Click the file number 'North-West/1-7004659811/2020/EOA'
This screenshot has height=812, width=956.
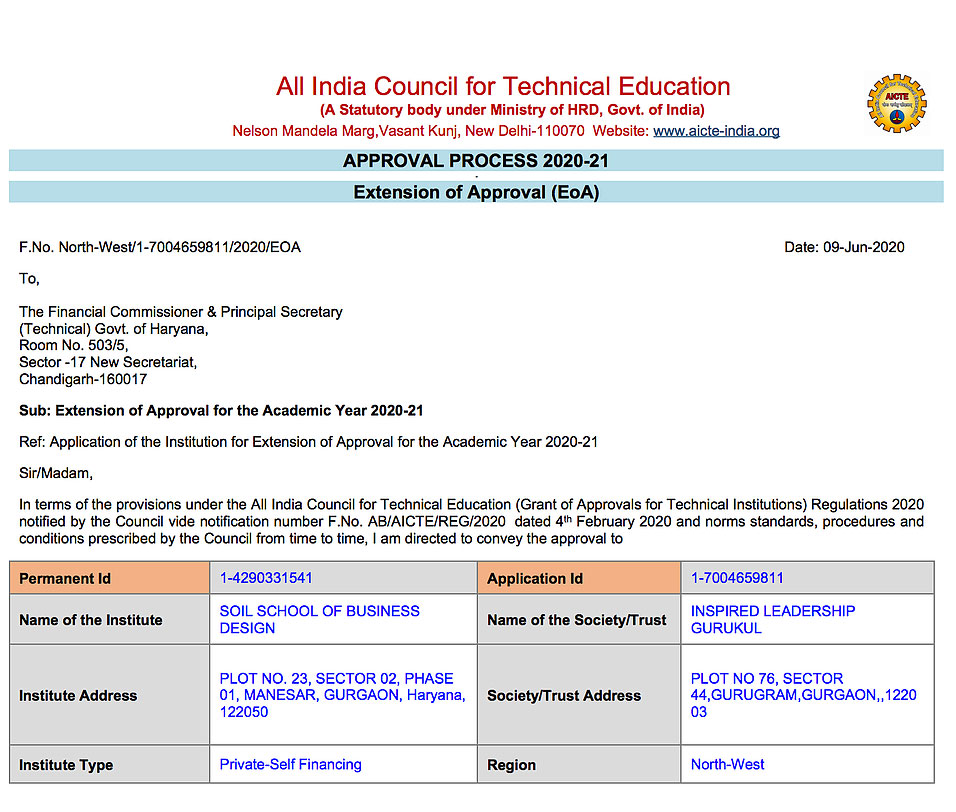coord(179,248)
